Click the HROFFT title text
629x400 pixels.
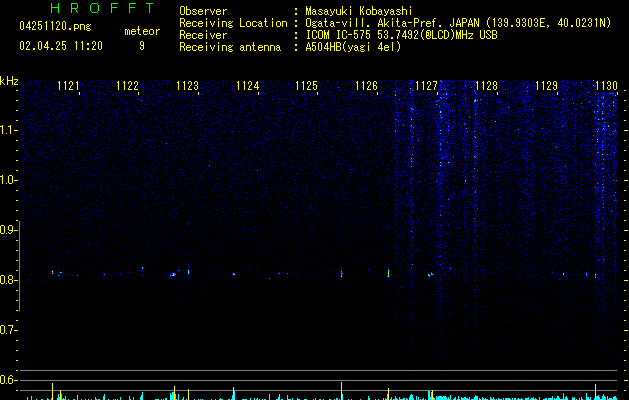103,8
